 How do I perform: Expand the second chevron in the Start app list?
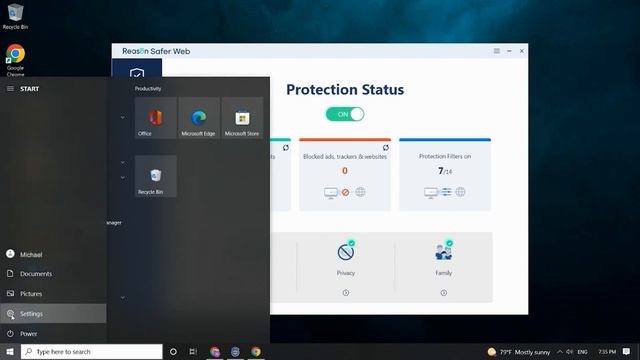[122, 162]
